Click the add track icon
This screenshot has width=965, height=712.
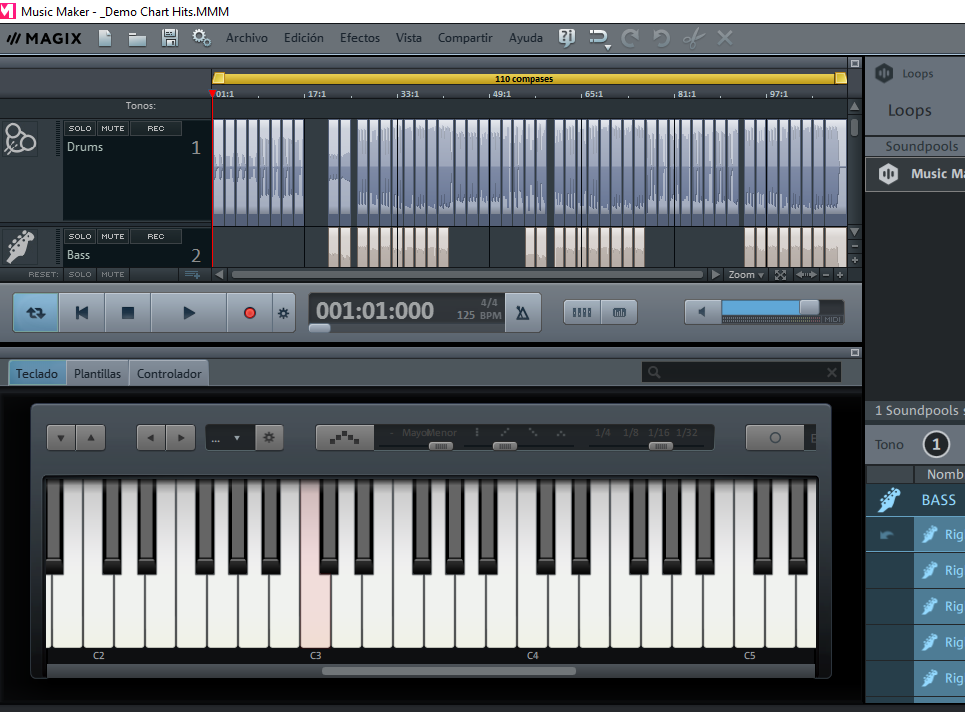(192, 274)
